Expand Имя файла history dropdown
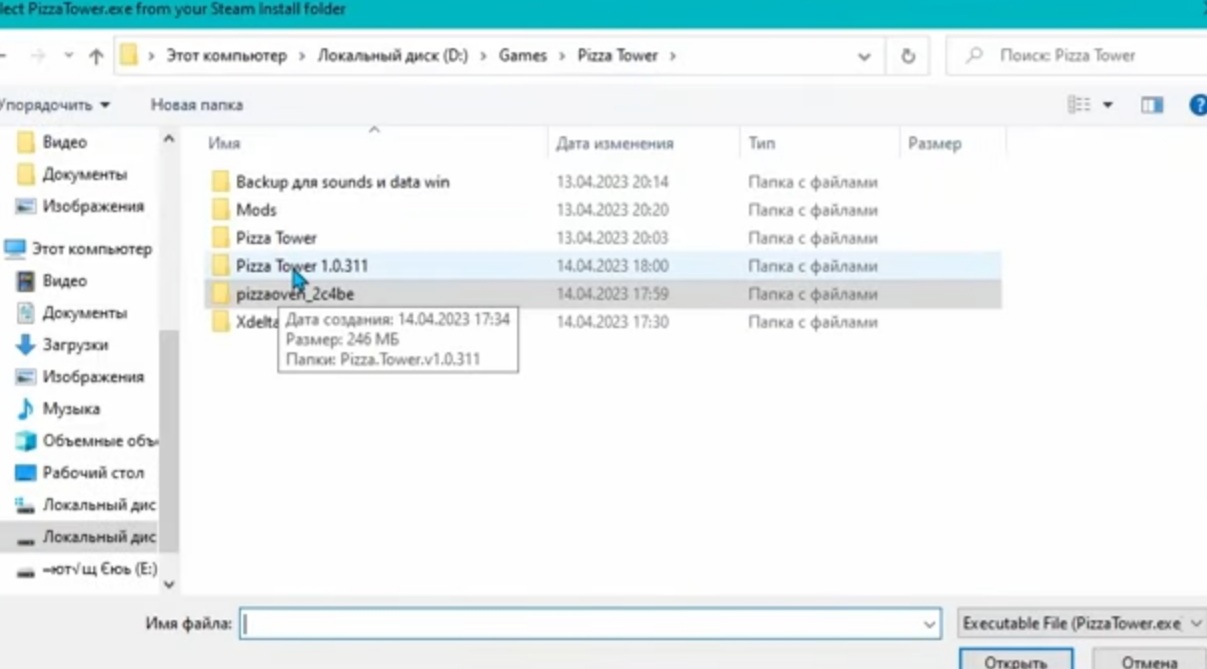Image resolution: width=1207 pixels, height=669 pixels. coord(929,625)
